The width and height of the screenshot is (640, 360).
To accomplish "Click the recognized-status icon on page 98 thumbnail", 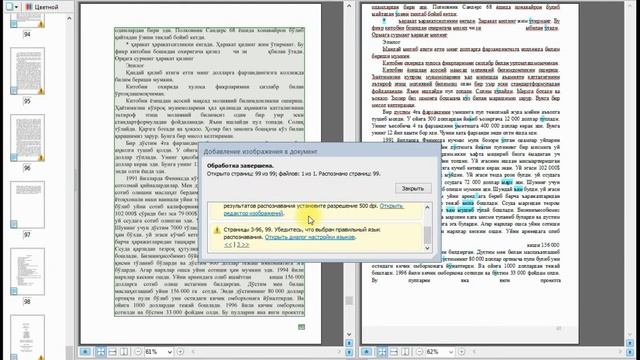I will [14, 291].
